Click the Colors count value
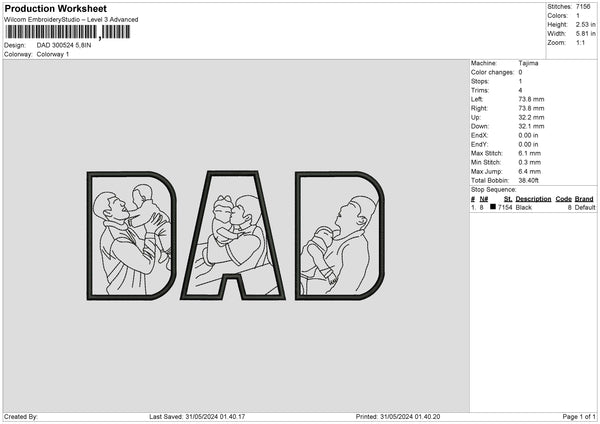The height and width of the screenshot is (424, 600). click(x=578, y=16)
